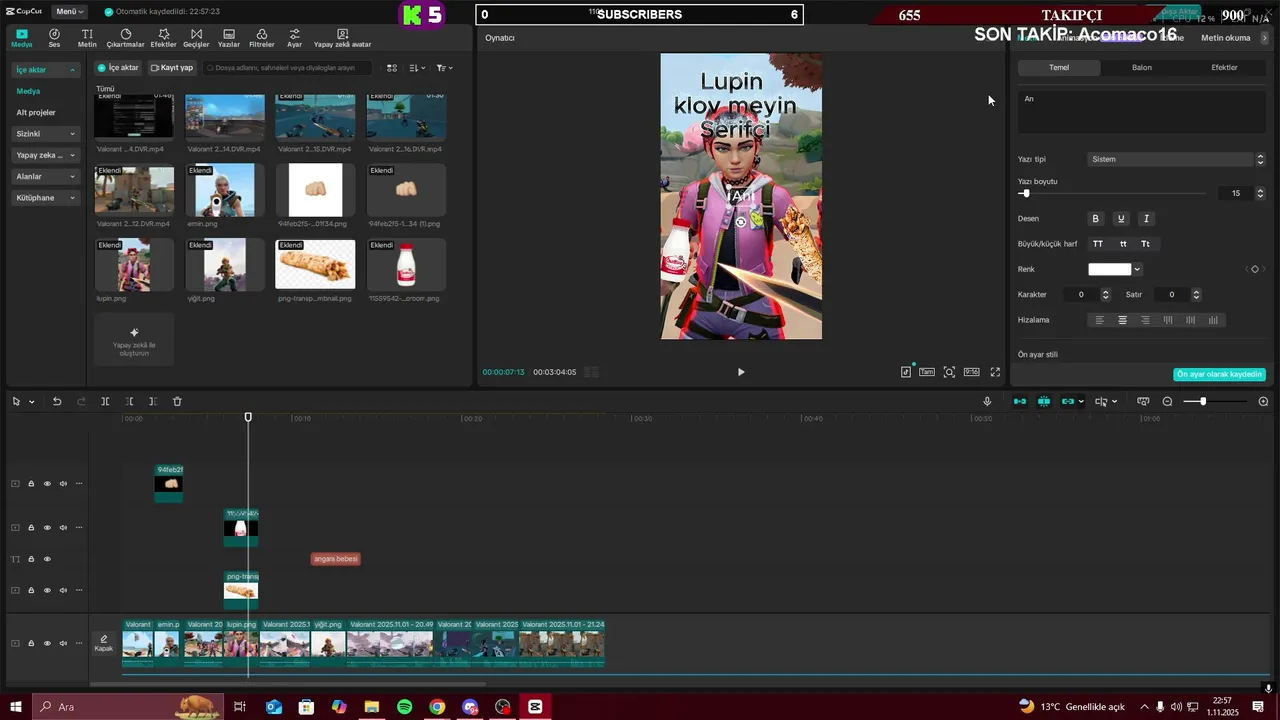Mute the 94feb2f clip track
Viewport: 1280px width, 720px height.
(63, 484)
